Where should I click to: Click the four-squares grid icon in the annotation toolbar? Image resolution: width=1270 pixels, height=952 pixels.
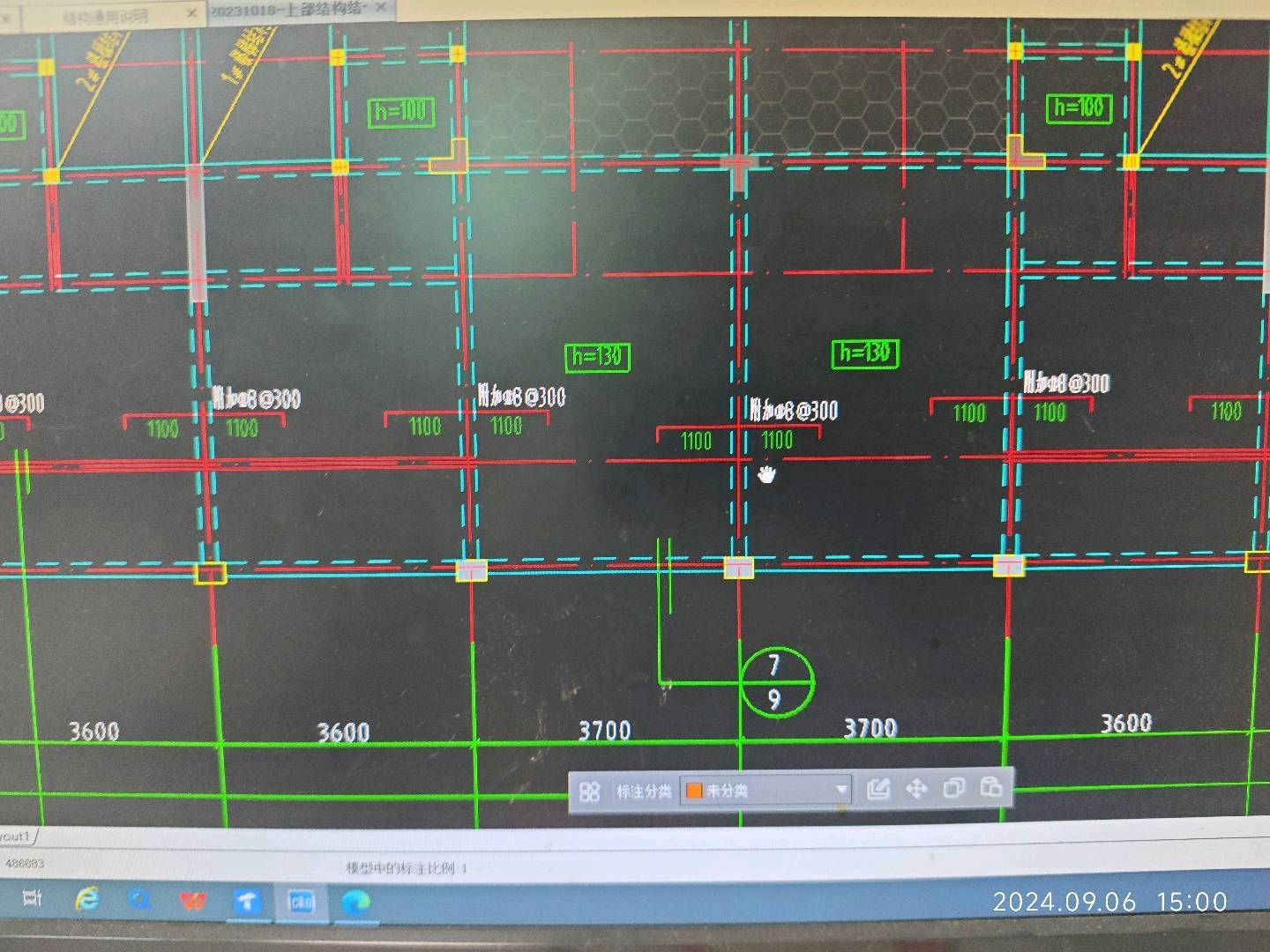590,792
